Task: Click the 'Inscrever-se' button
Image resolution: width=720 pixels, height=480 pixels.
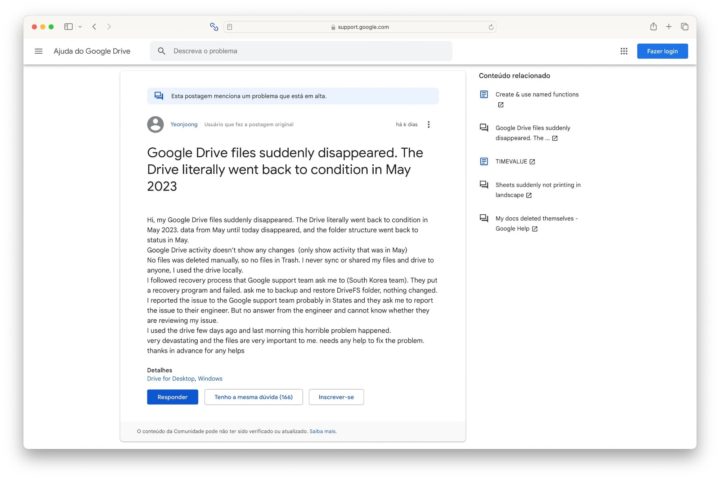Action: pyautogui.click(x=336, y=397)
